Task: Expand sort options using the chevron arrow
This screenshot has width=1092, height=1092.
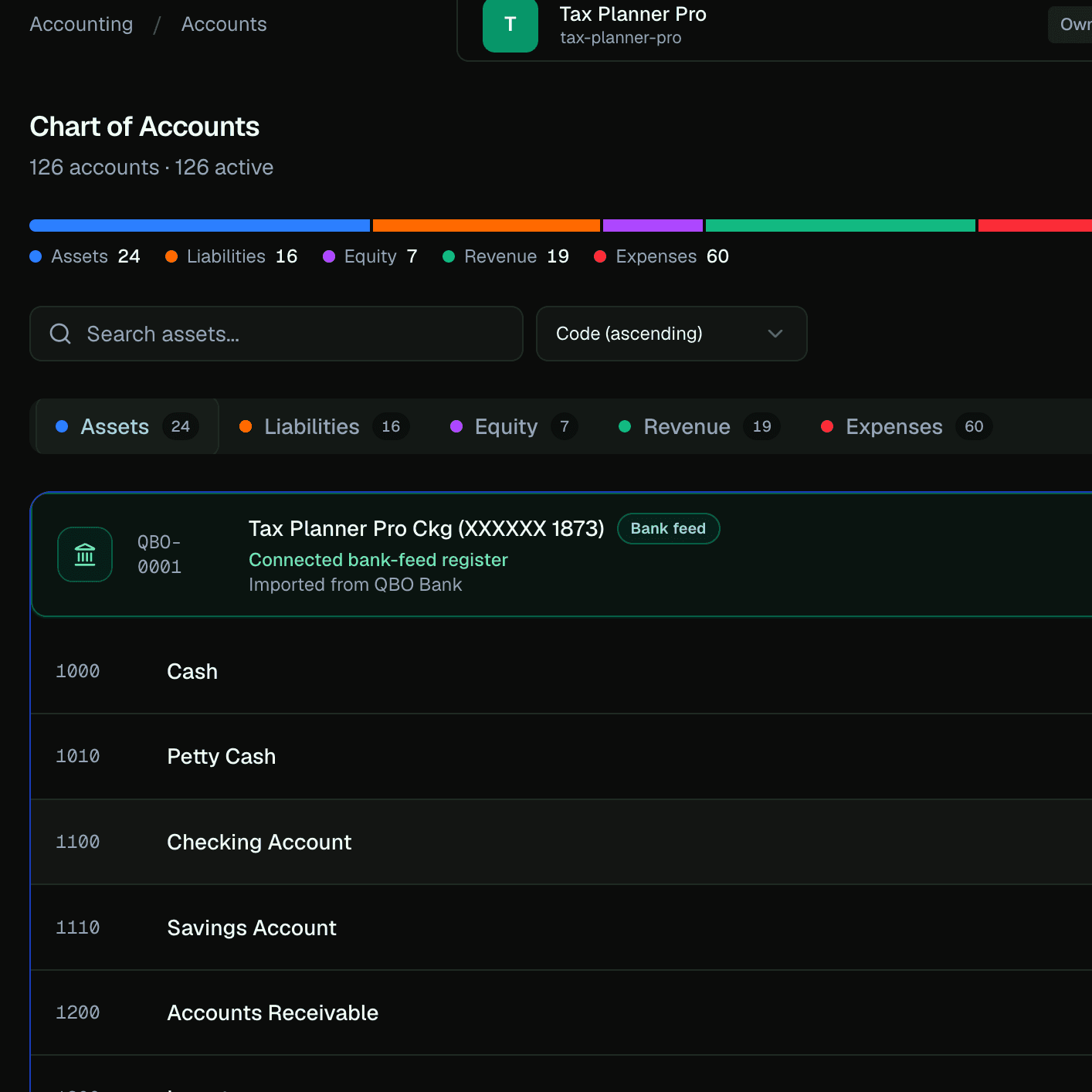Action: pos(775,334)
